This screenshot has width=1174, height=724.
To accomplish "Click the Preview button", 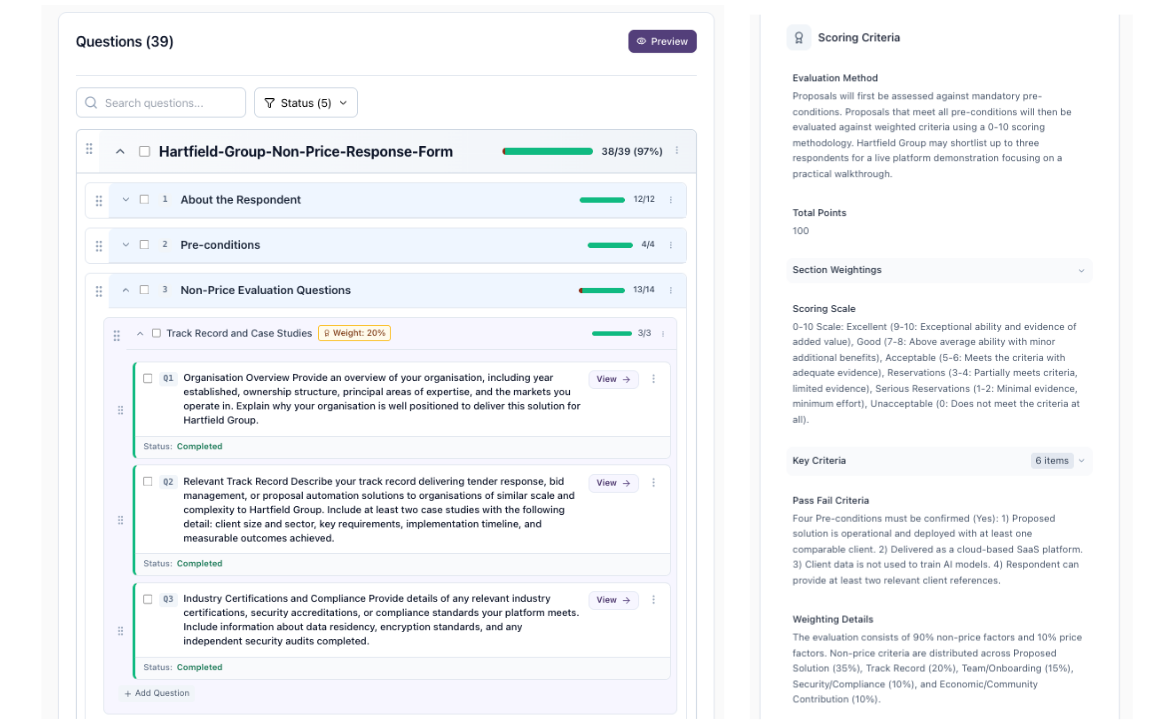I will click(x=662, y=41).
